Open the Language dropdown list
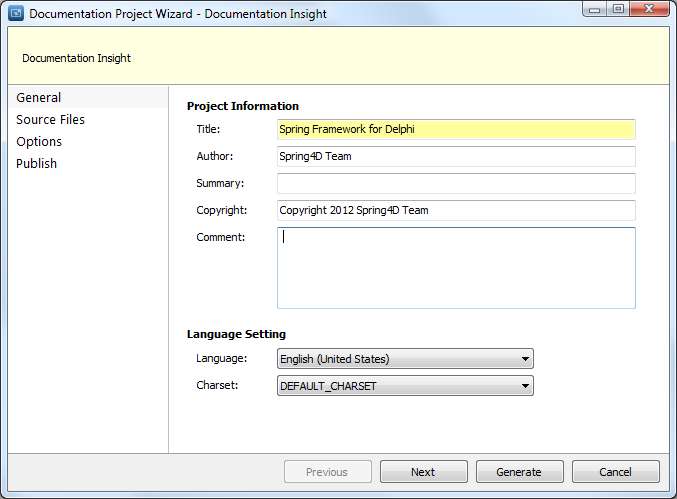The width and height of the screenshot is (677, 499). pyautogui.click(x=405, y=359)
